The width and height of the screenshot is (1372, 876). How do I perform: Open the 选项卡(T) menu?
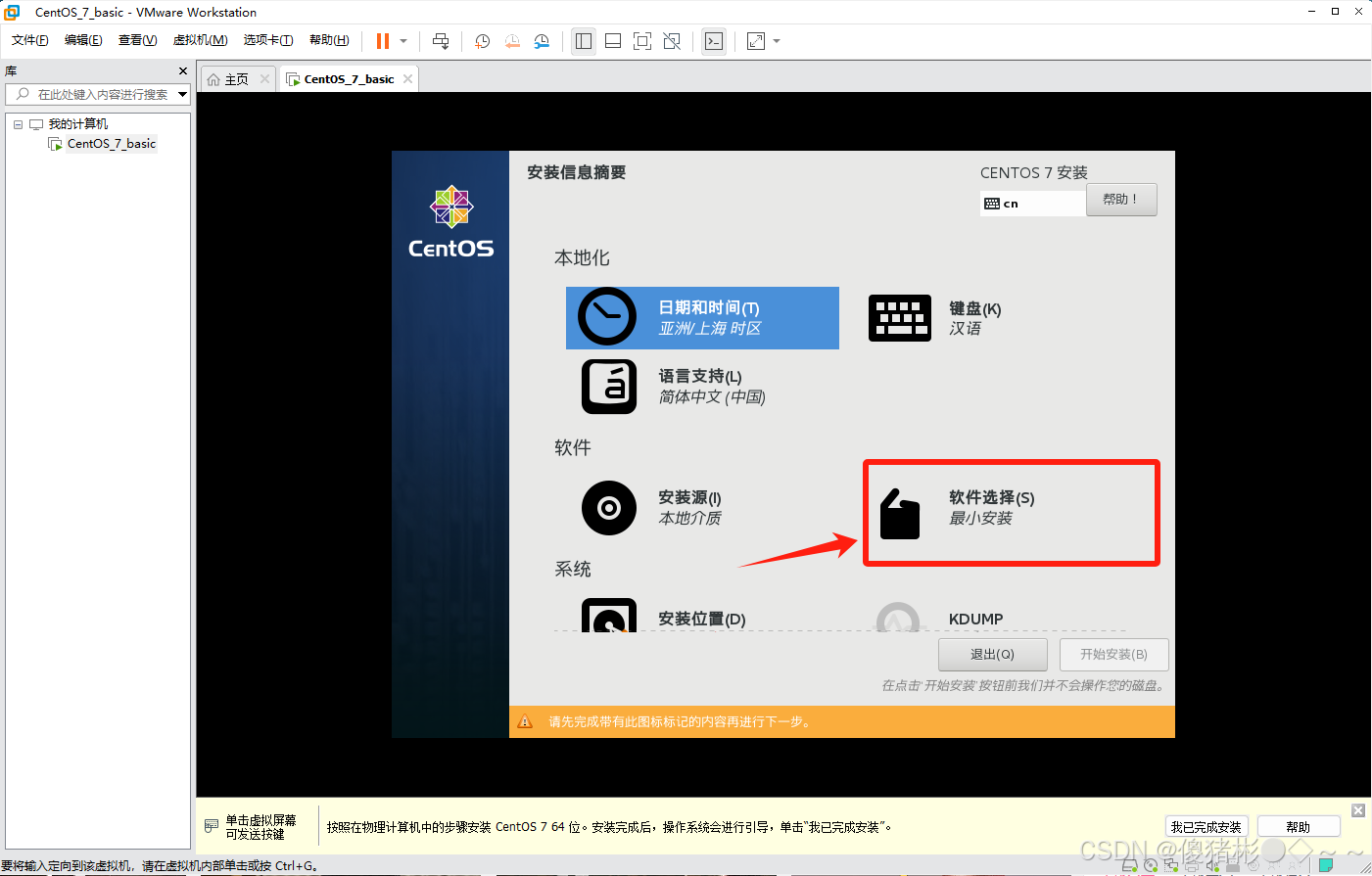coord(268,40)
